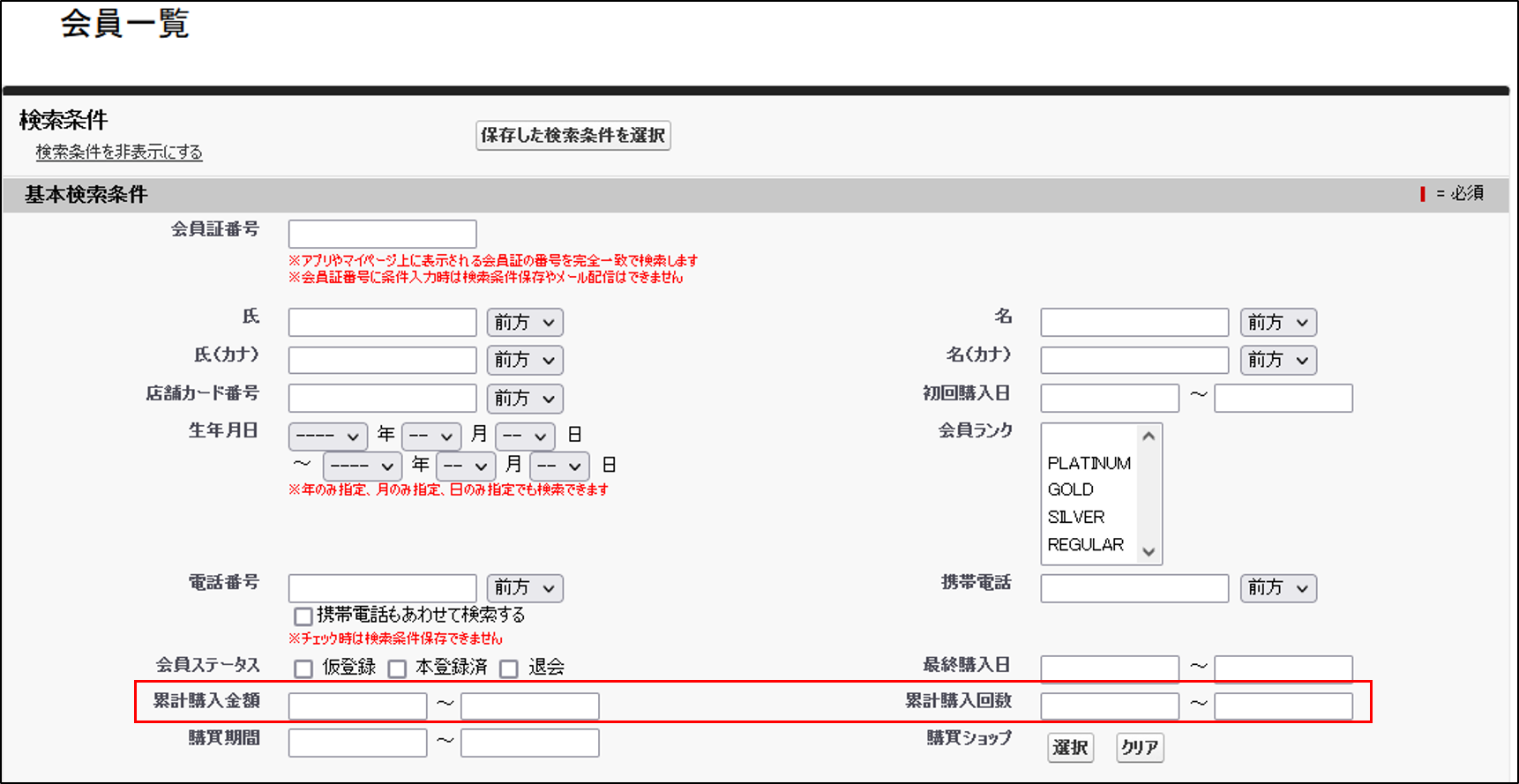Open the 前方 dropdown for 店舗カード番号
The image size is (1519, 784).
coord(525,398)
